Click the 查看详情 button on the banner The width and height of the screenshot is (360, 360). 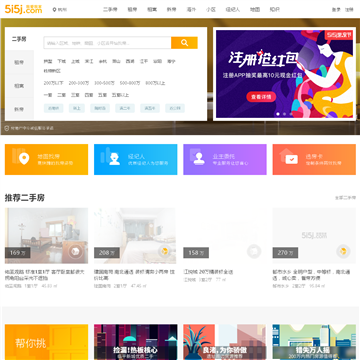pos(261,97)
